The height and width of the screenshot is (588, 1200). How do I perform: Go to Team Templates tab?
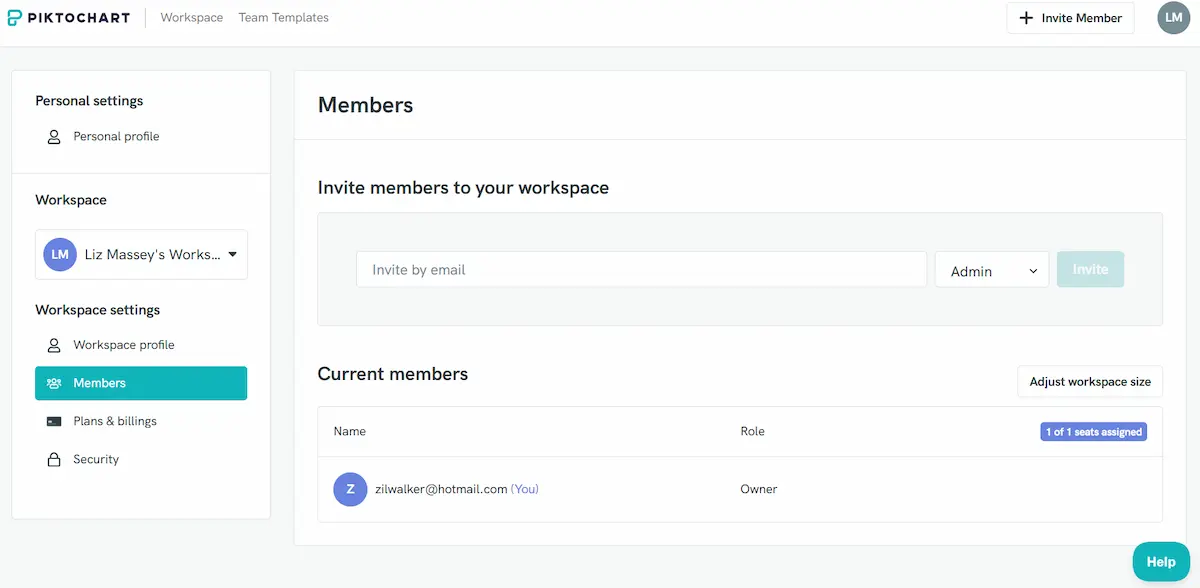tap(283, 18)
